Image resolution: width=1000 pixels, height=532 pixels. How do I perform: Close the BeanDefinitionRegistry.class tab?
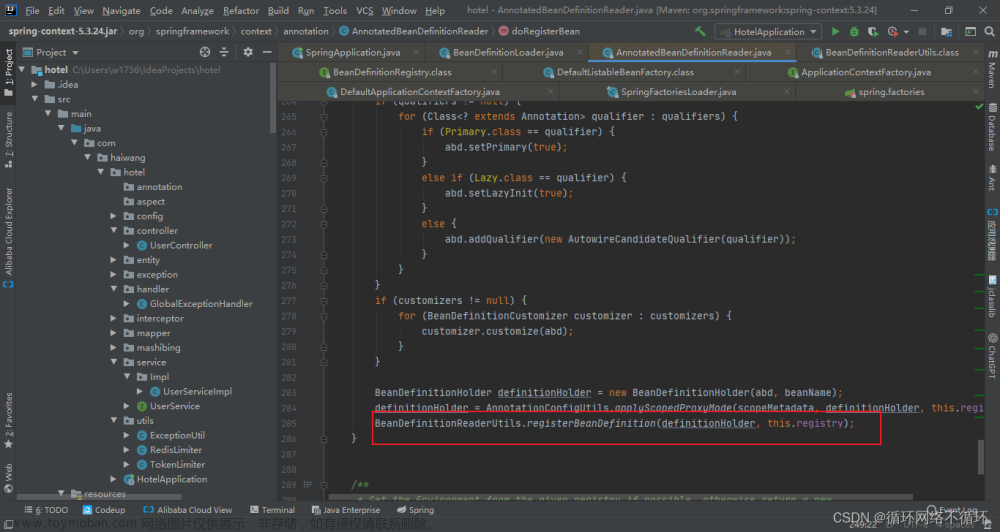[x=494, y=72]
